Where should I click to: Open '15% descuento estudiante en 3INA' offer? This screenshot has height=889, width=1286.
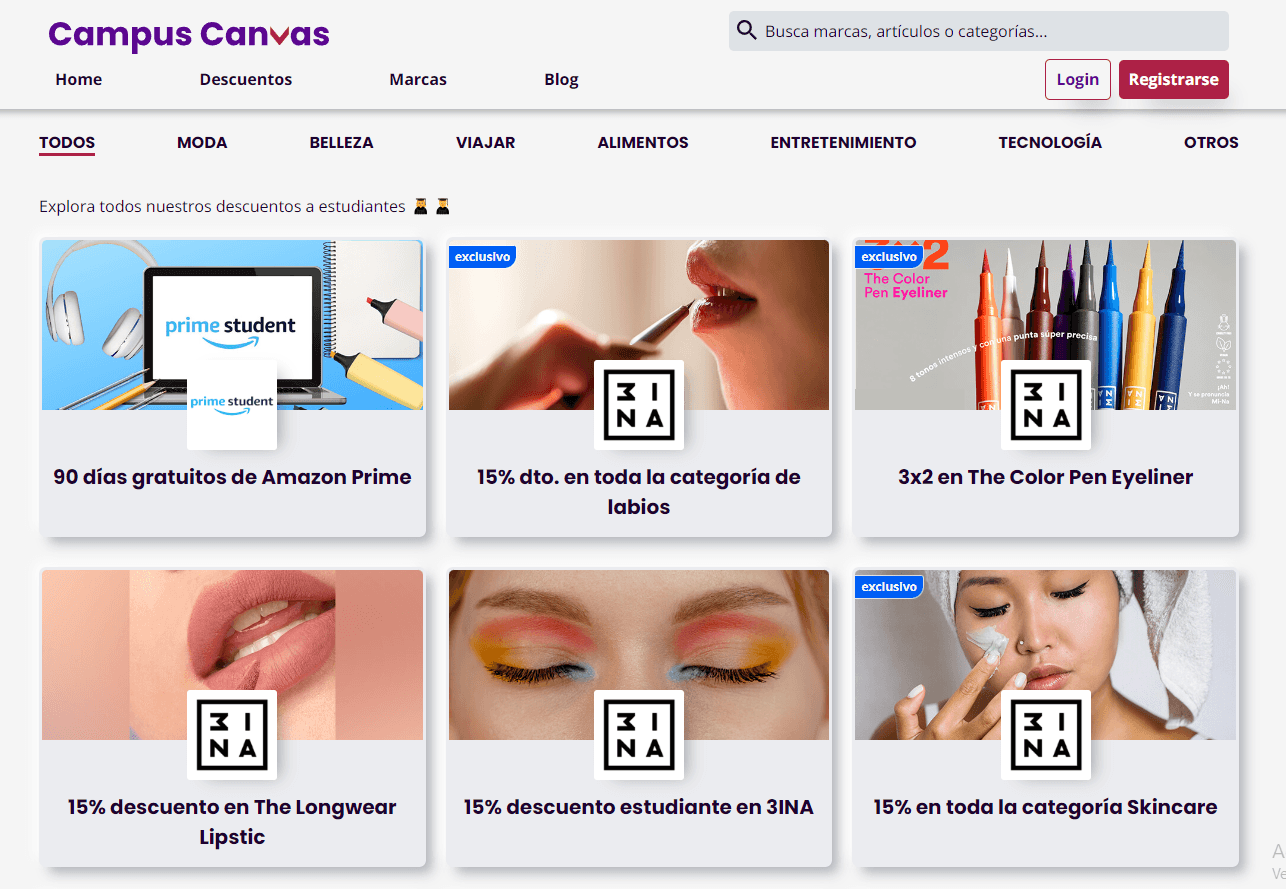[639, 807]
